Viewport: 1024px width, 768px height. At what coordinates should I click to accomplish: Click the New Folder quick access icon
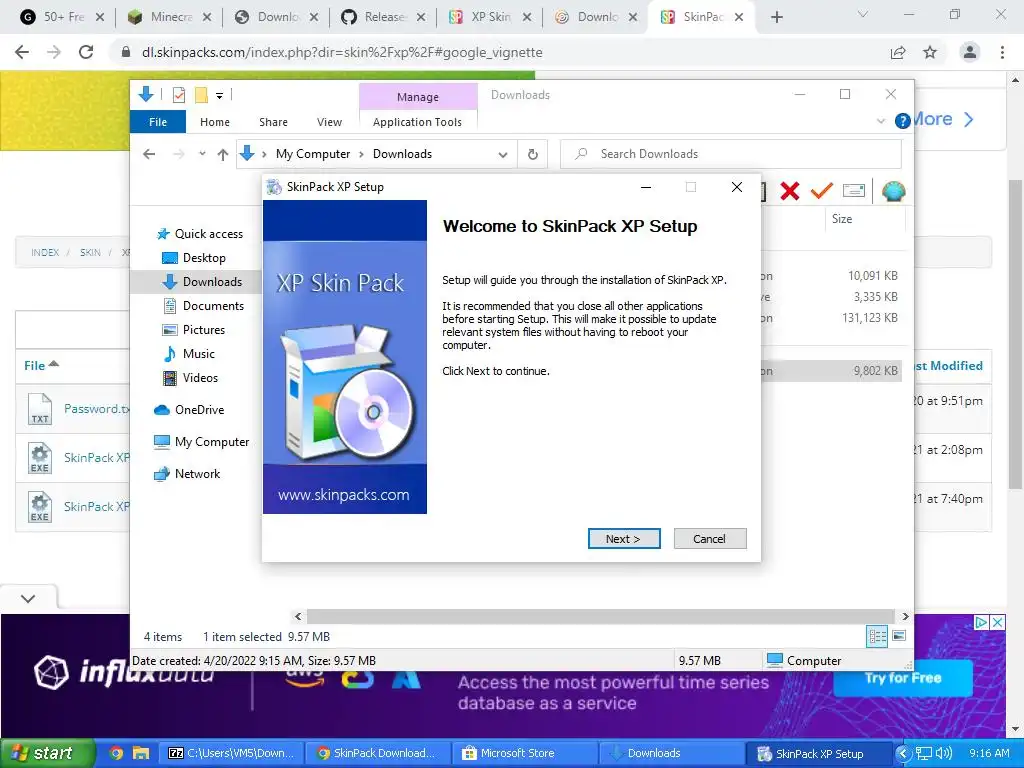[201, 95]
